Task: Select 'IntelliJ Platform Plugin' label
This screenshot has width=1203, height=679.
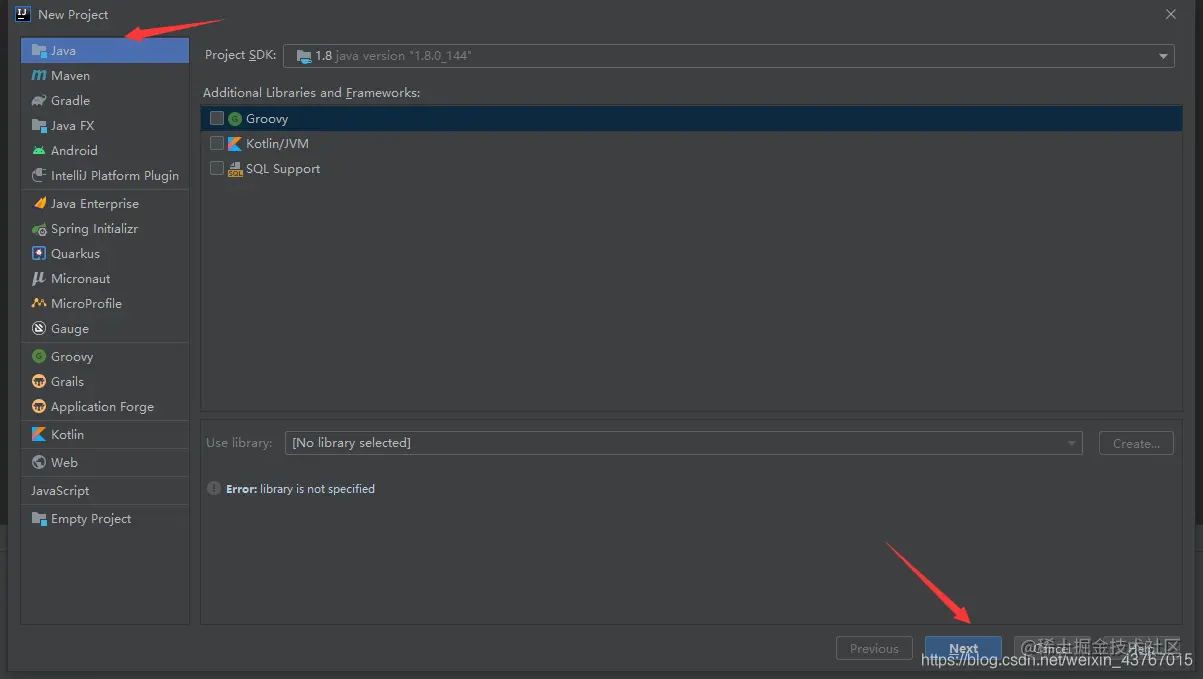Action: (x=115, y=175)
